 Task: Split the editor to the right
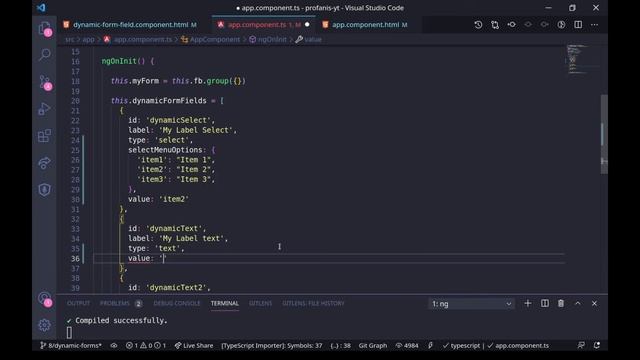pos(578,25)
